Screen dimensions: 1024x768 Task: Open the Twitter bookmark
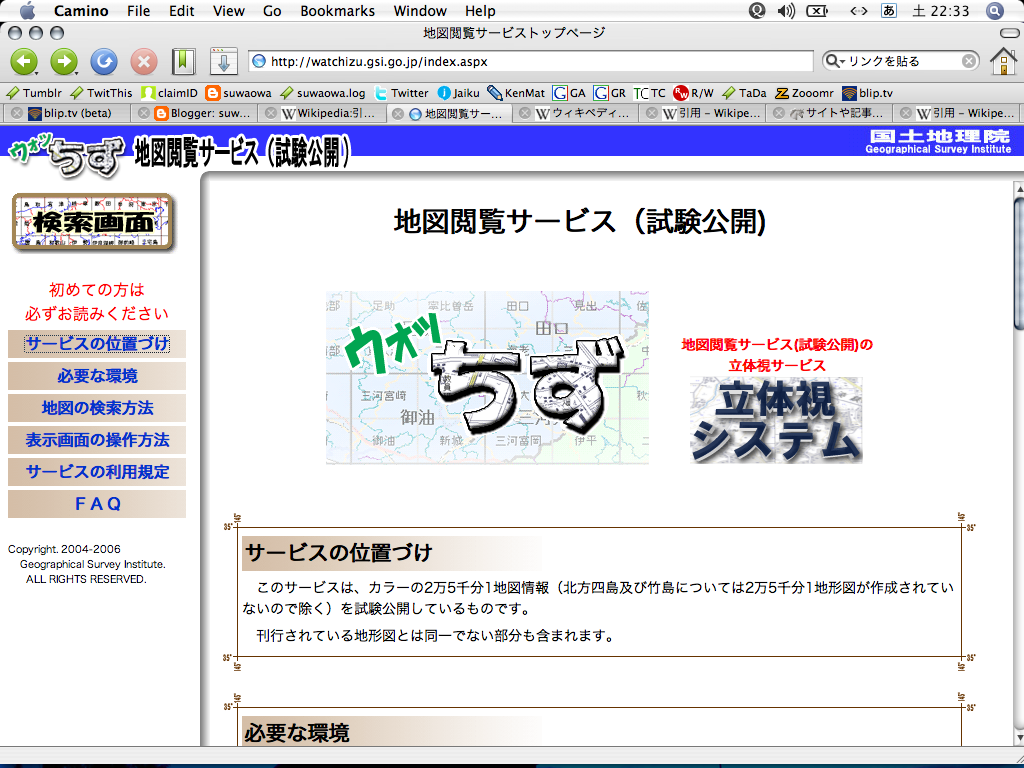[x=402, y=93]
